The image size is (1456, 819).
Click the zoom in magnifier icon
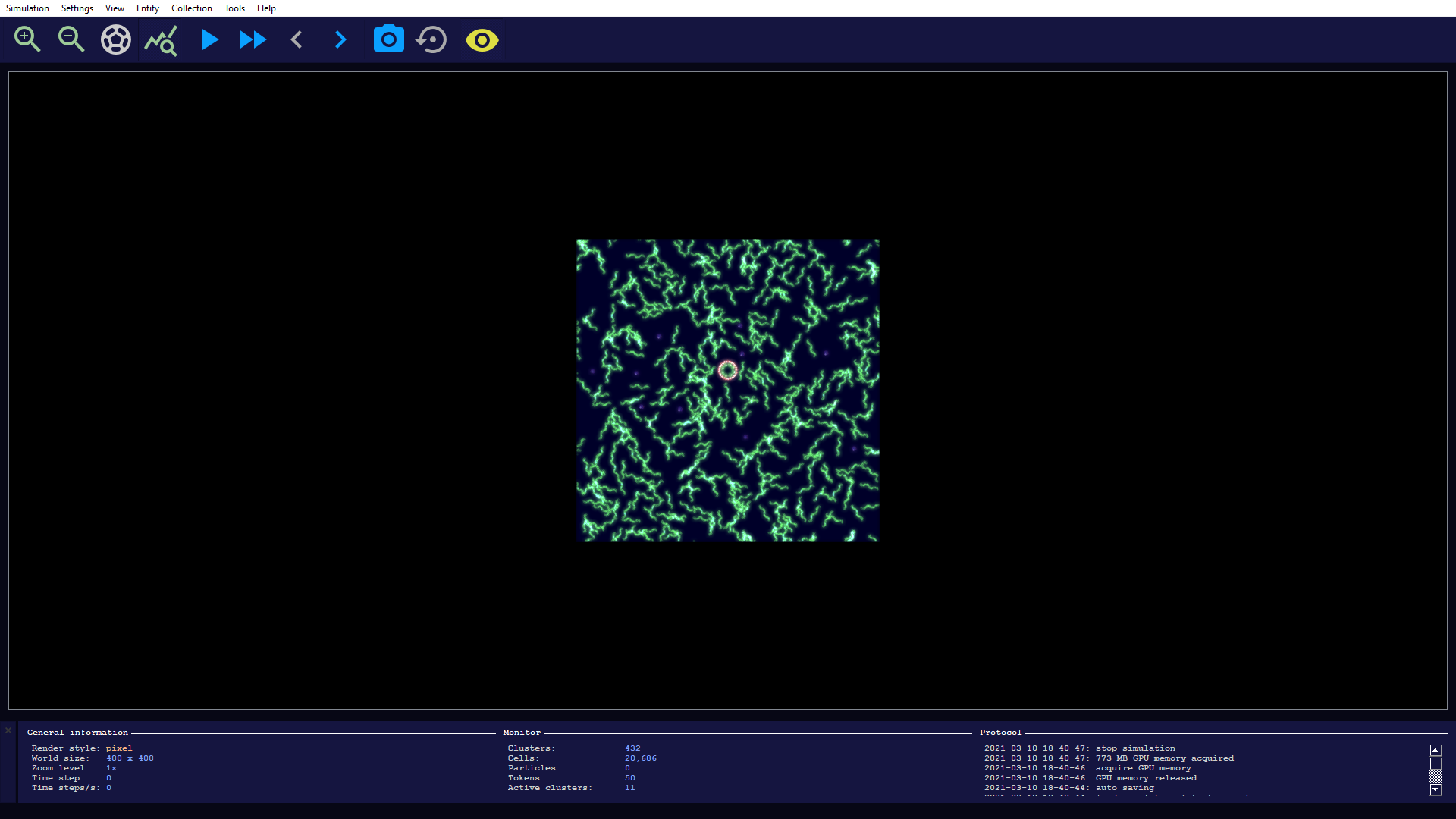27,39
